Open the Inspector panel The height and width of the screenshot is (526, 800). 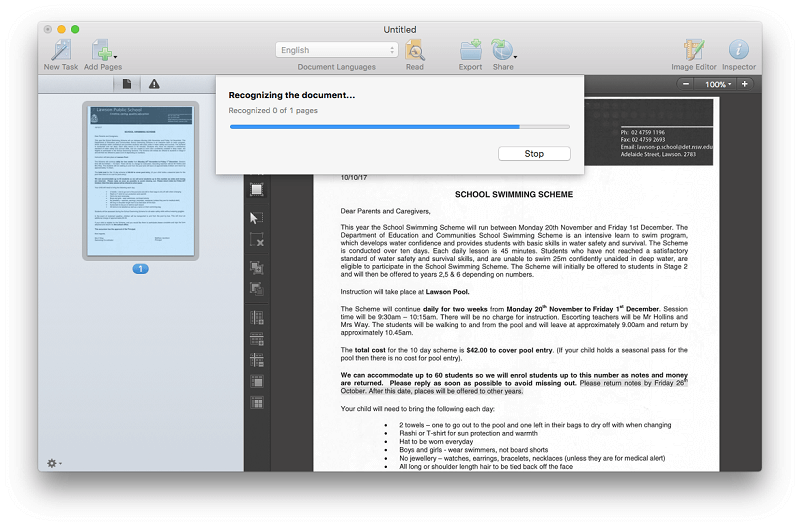coord(738,50)
